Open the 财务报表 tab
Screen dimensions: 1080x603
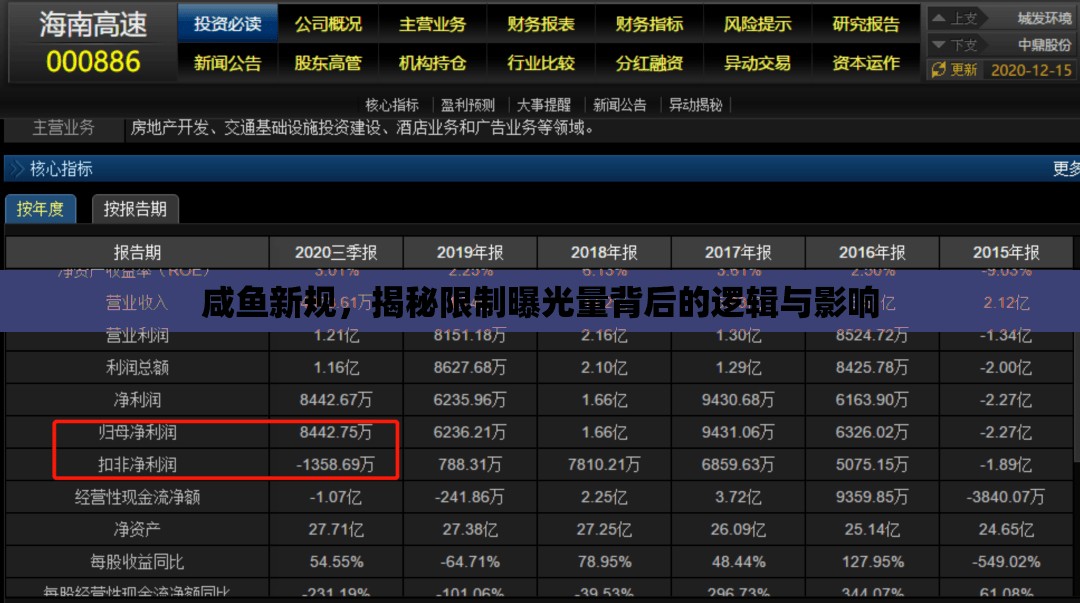(541, 24)
